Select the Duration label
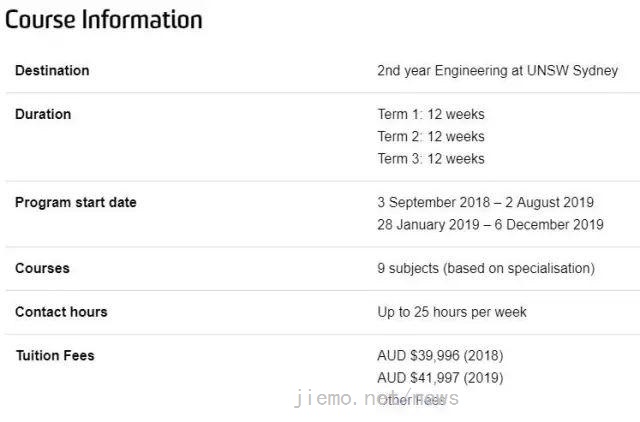640x422 pixels. tap(43, 114)
